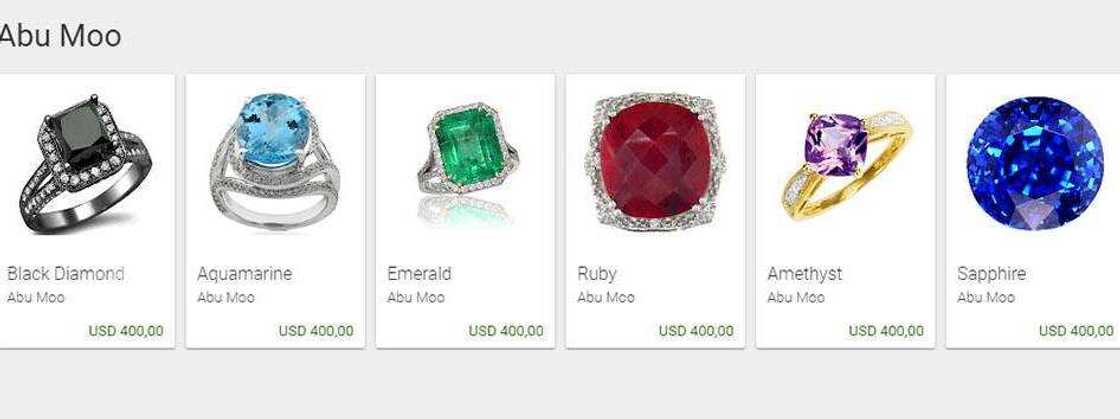Open the Ruby ring image
This screenshot has height=419, width=1120.
click(656, 162)
